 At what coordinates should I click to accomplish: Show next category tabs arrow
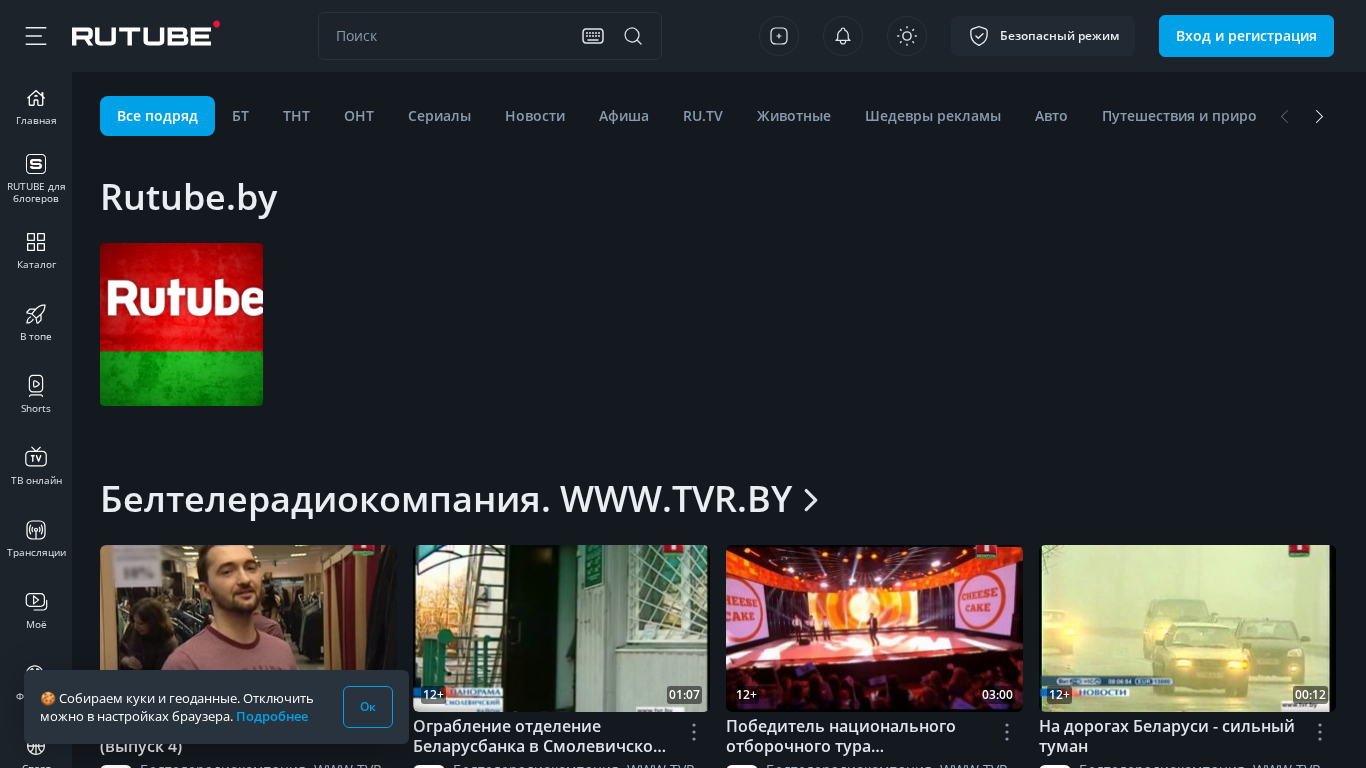point(1319,116)
